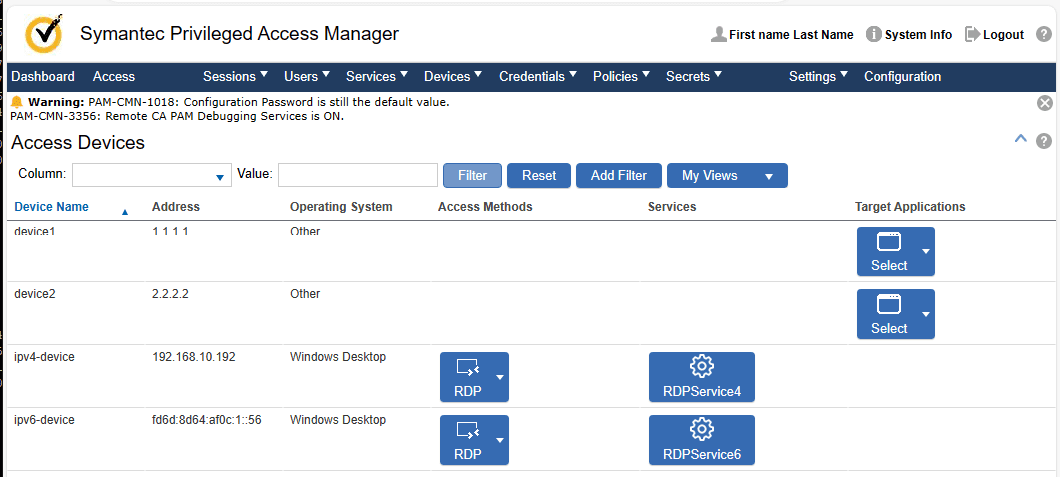Open the Credentials menu
Screen dimensions: 1060x477
tap(538, 76)
